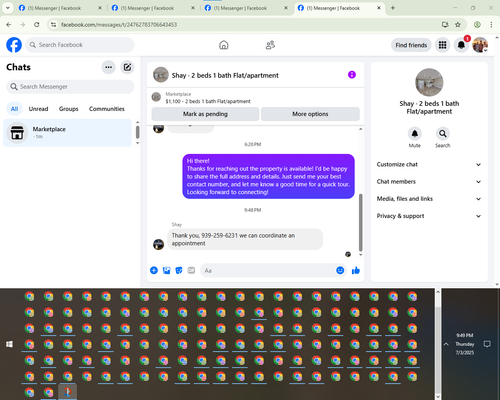
Task: Open more actions plus icon in composer
Action: click(x=154, y=270)
